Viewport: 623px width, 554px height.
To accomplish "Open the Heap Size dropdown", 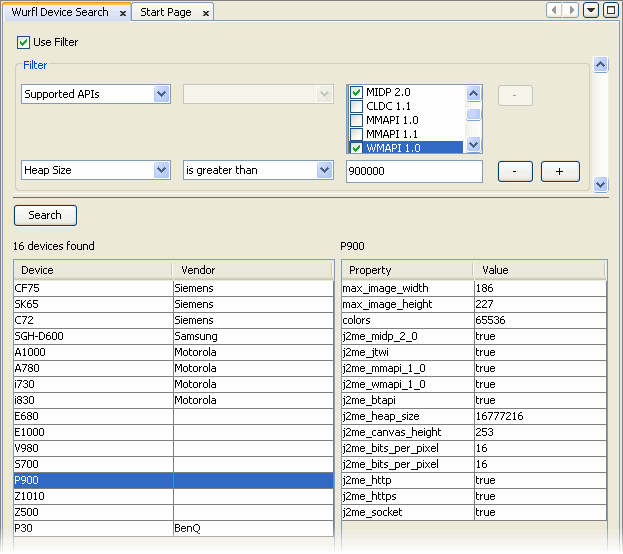I will pos(162,171).
